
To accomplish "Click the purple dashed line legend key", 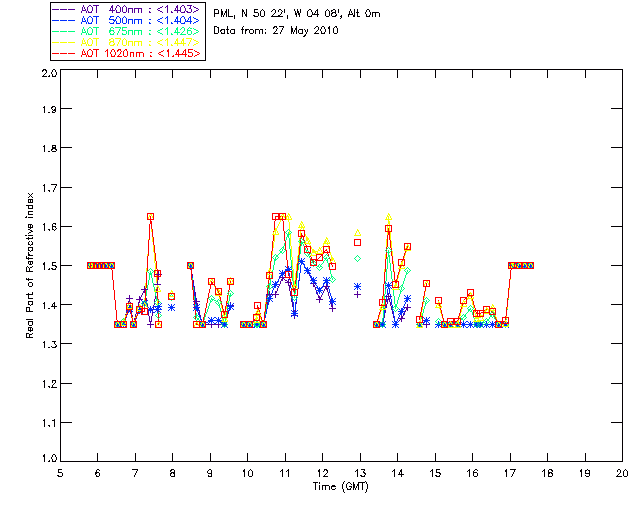I will pyautogui.click(x=64, y=9).
